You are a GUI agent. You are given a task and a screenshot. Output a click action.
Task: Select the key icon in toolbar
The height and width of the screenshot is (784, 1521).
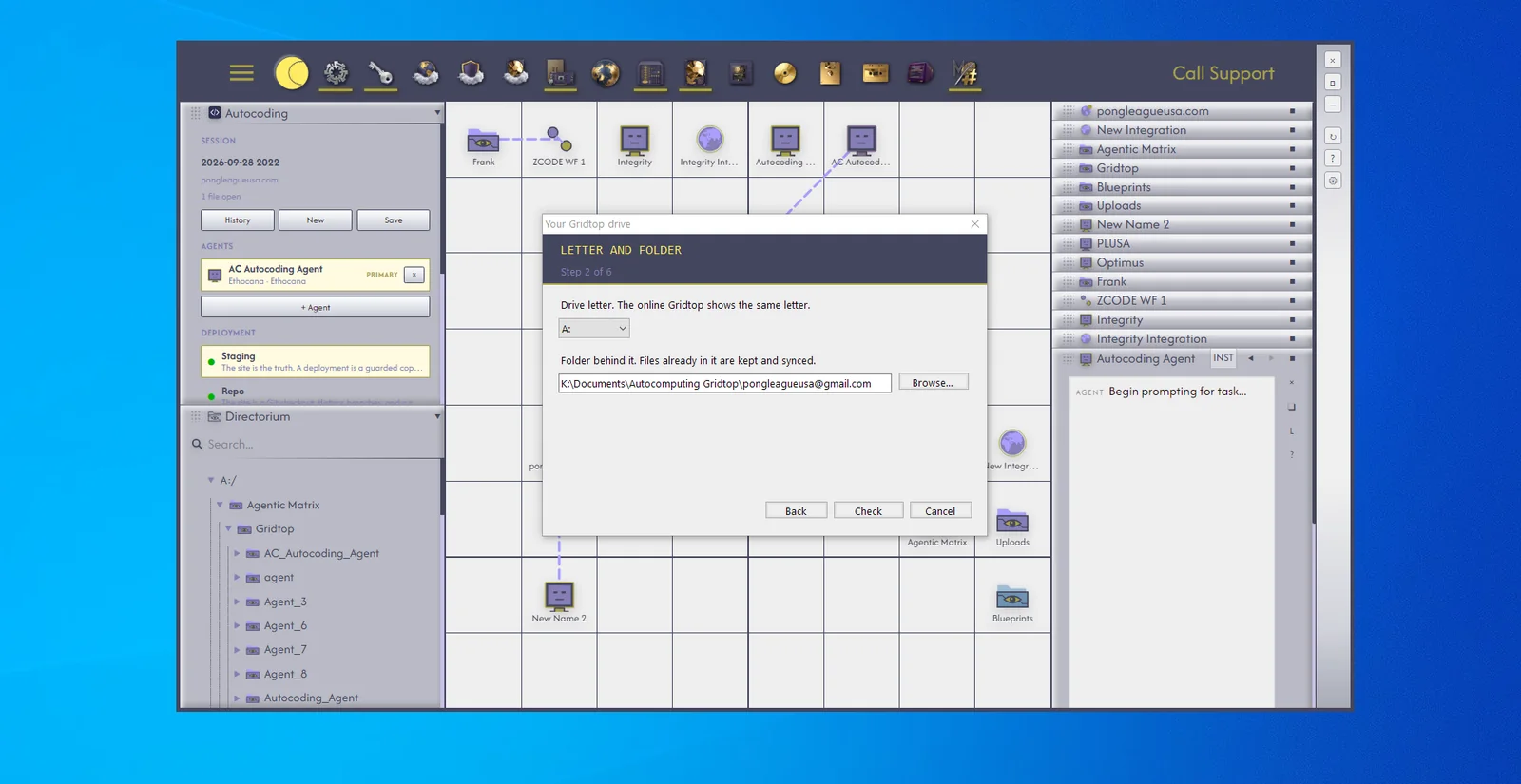(380, 72)
